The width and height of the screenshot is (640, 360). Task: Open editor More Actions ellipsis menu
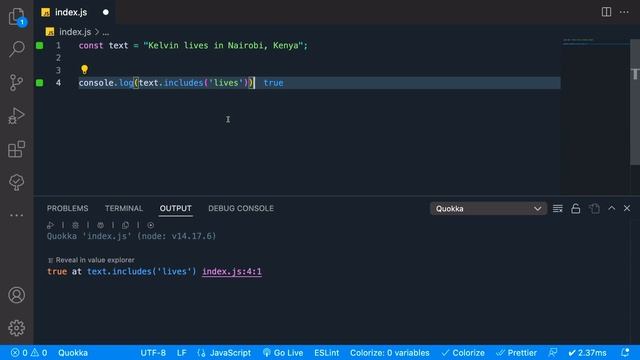point(624,12)
